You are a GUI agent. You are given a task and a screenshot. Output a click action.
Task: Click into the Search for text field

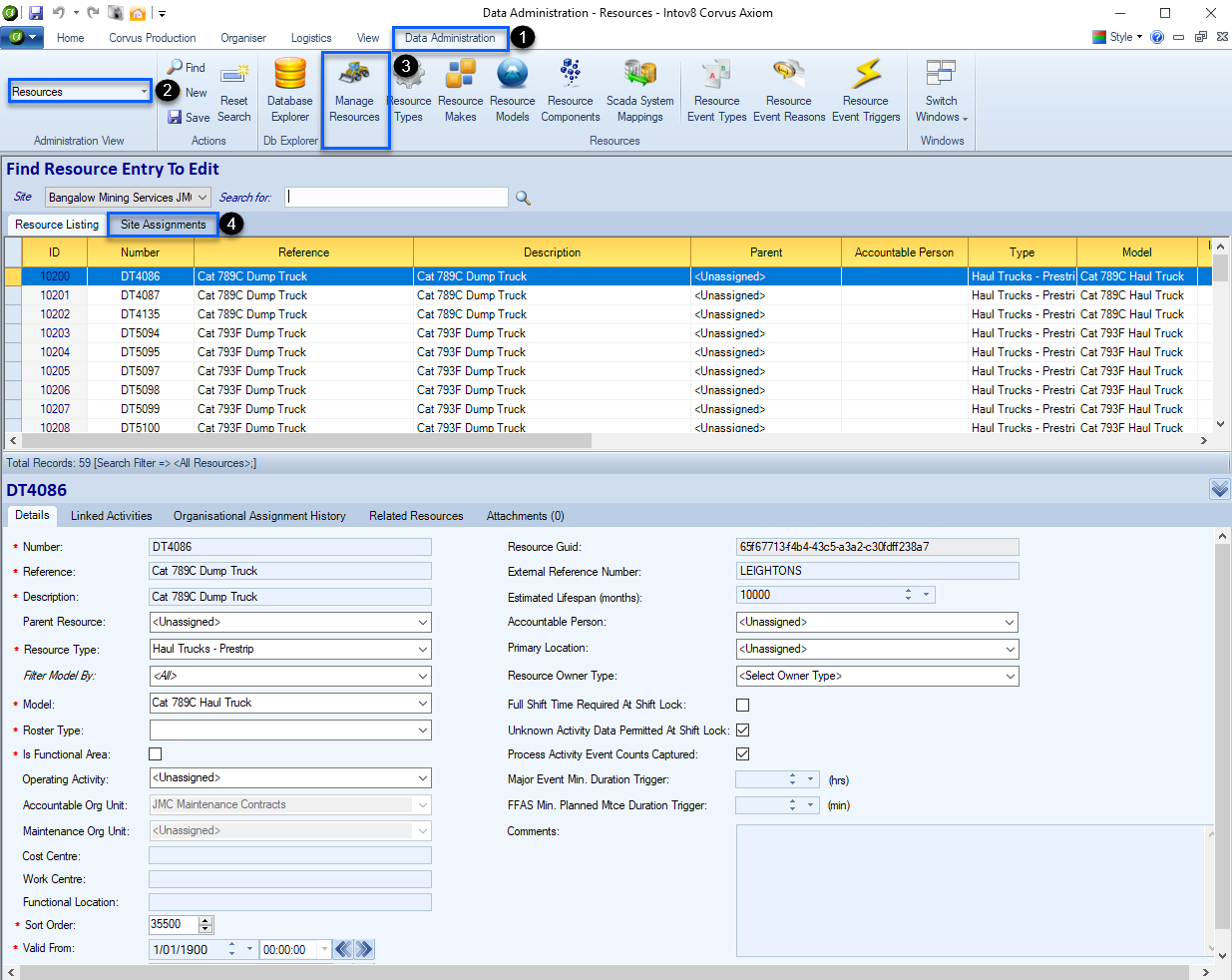pyautogui.click(x=396, y=198)
